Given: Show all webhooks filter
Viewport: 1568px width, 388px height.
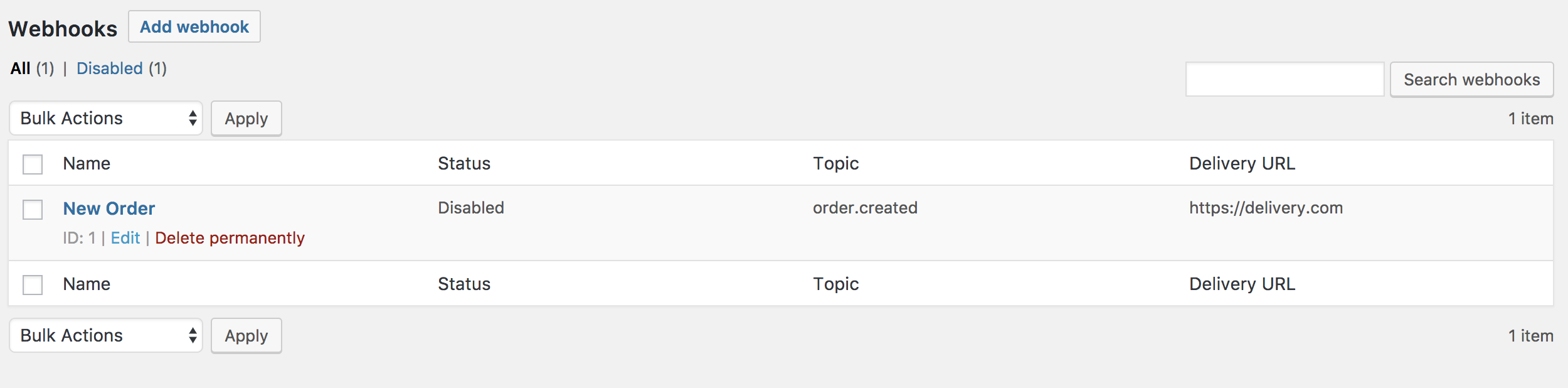Looking at the screenshot, I should point(21,68).
